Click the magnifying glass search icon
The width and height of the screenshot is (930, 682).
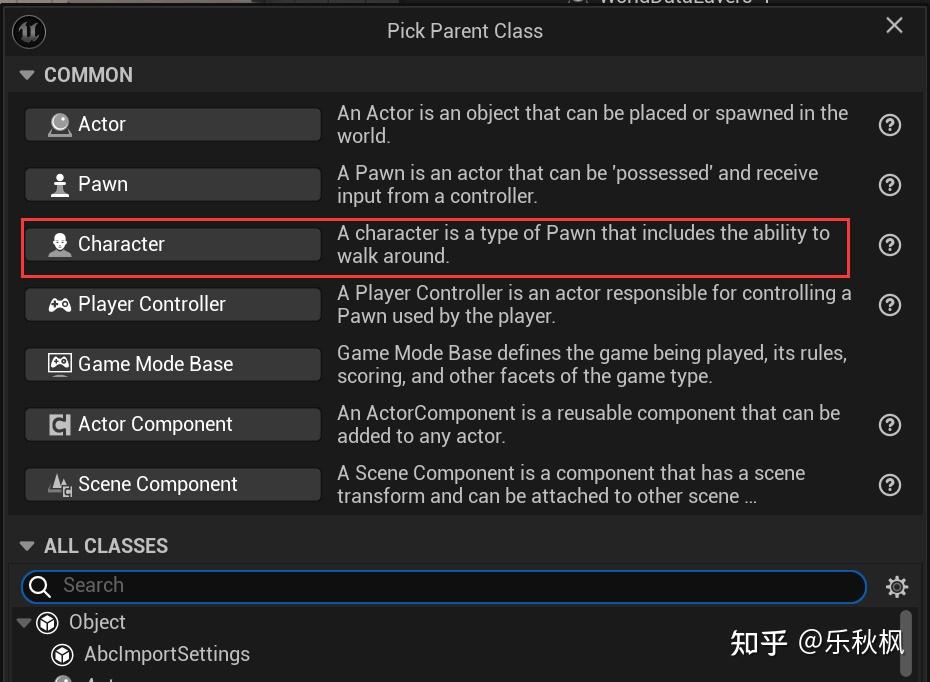pos(39,586)
